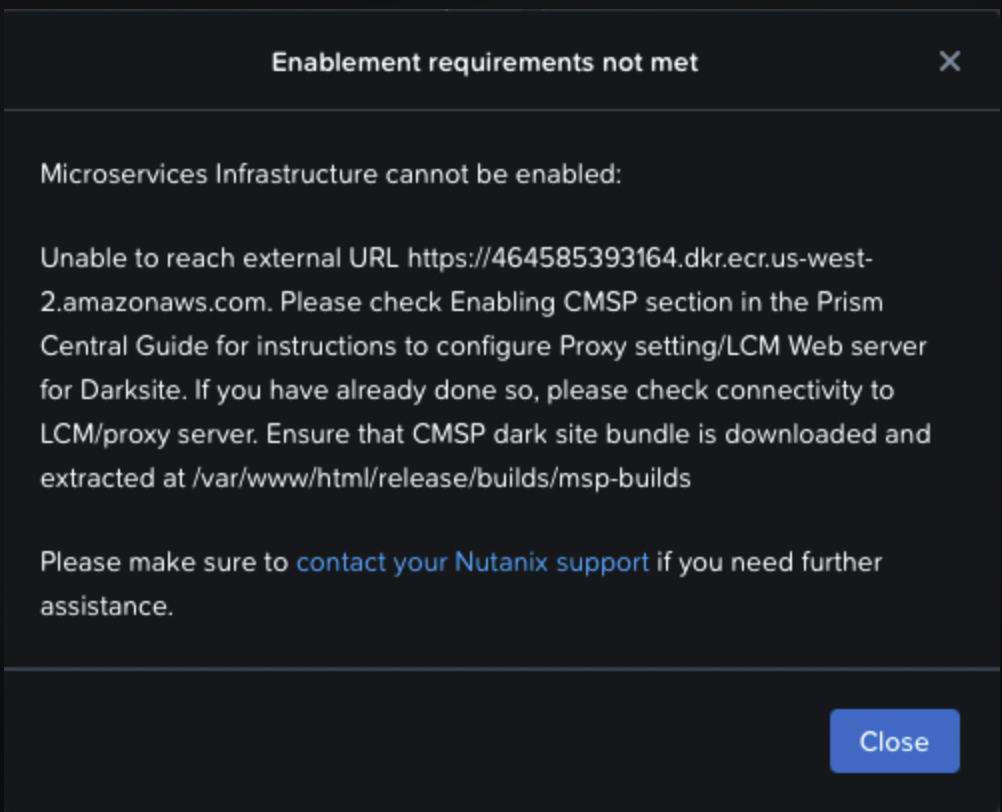Click the dismiss icon next to 'Enablement requirements not met'

pos(949,61)
